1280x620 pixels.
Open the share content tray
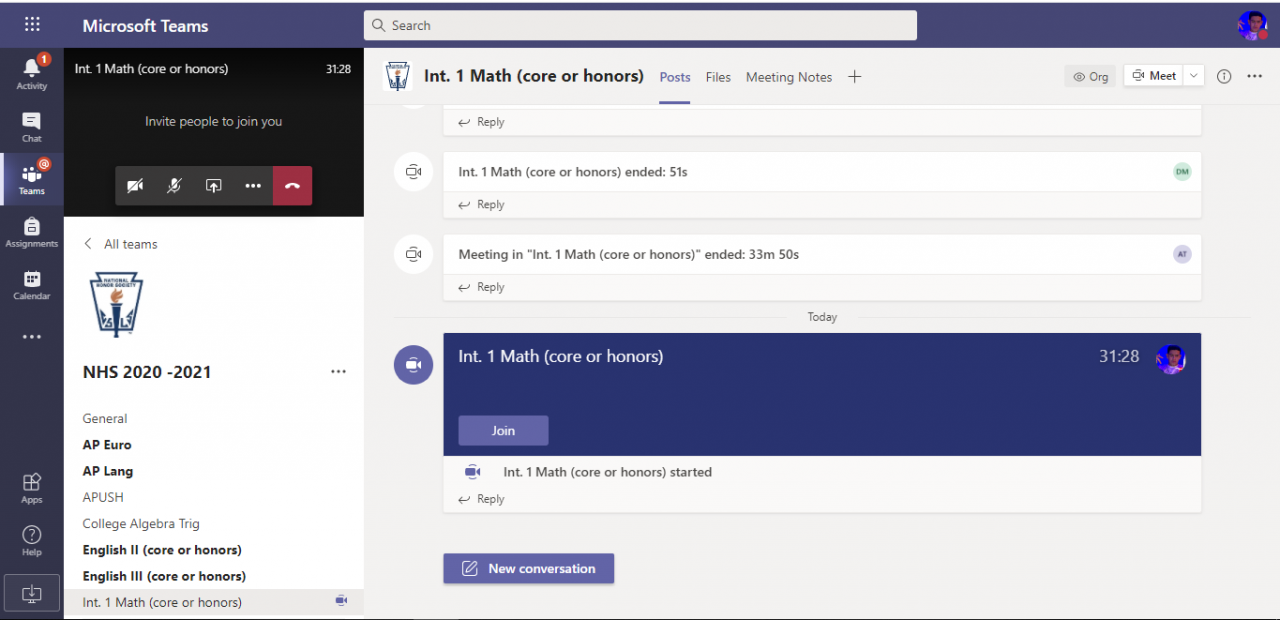tap(213, 186)
